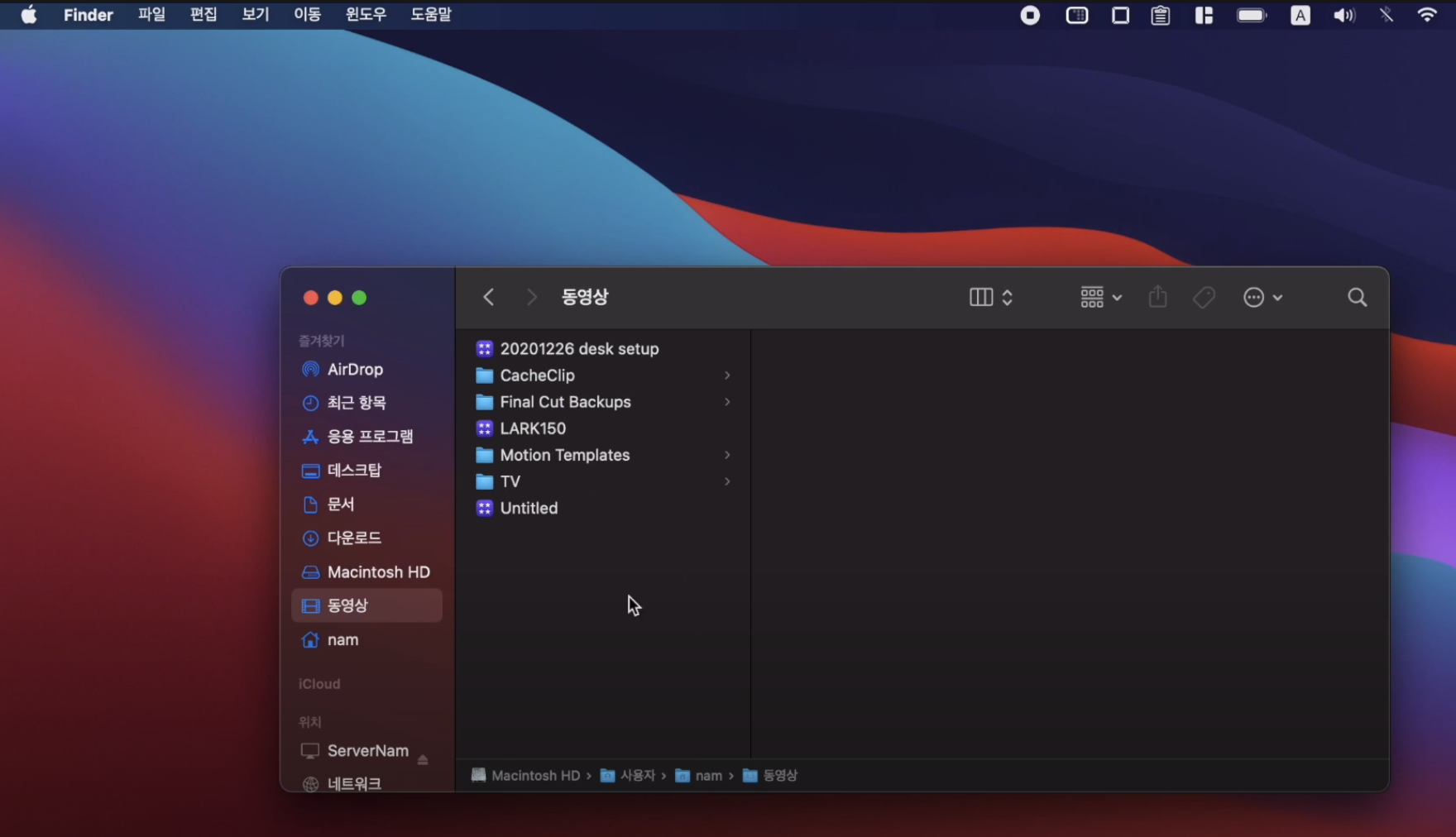
Task: Select the Untitled library file
Action: pyautogui.click(x=602, y=508)
